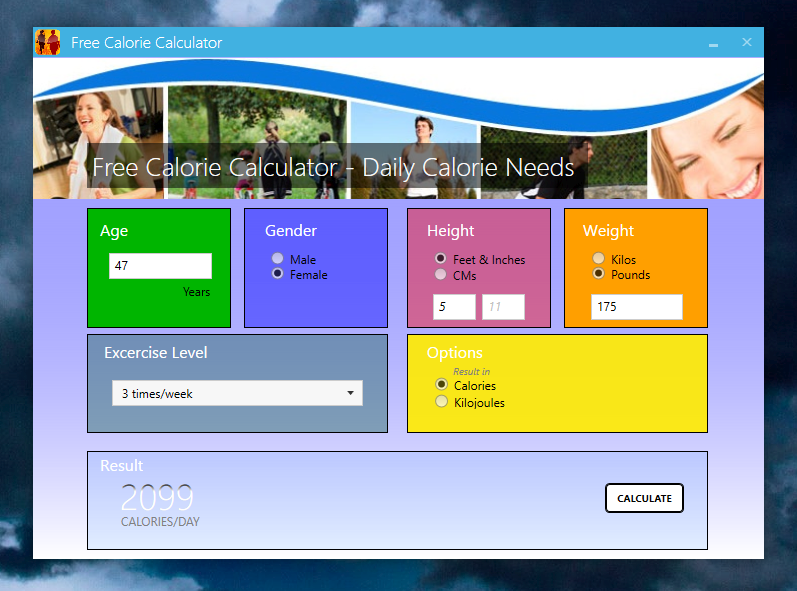The image size is (797, 591).
Task: Click the banner title 'Daily Calorie Needs'
Action: click(468, 167)
